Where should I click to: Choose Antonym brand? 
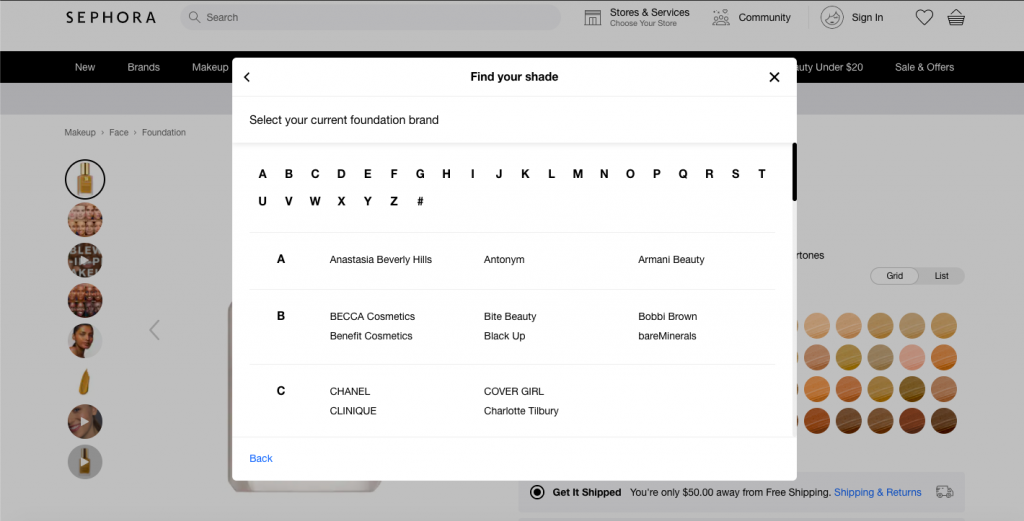click(504, 259)
